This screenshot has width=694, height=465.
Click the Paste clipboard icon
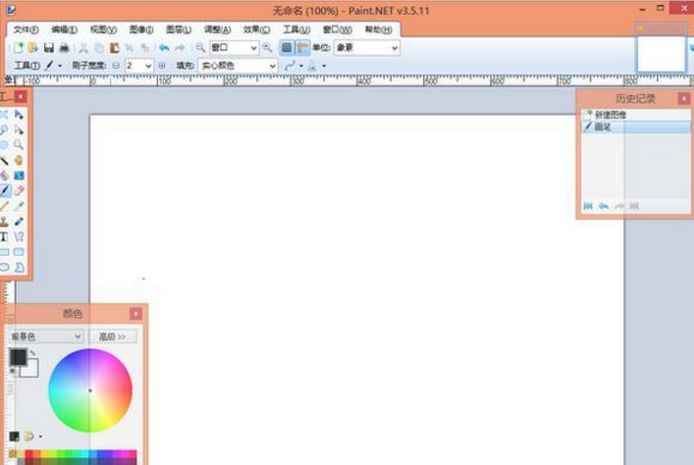(114, 47)
